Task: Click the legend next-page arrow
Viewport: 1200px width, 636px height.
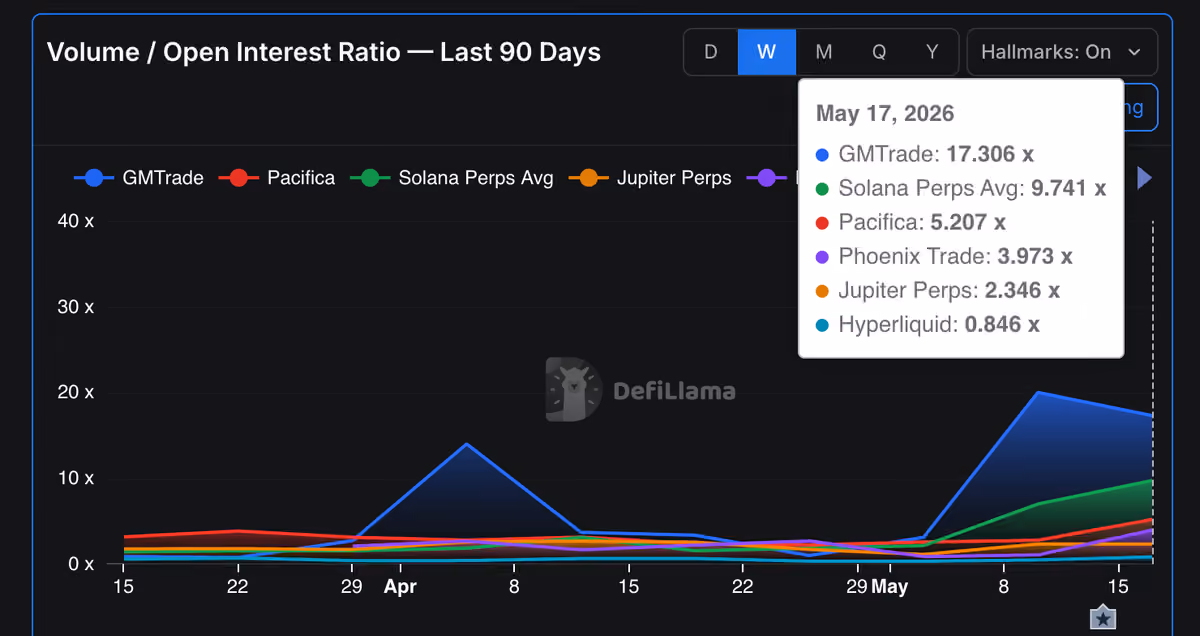Action: pos(1145,178)
